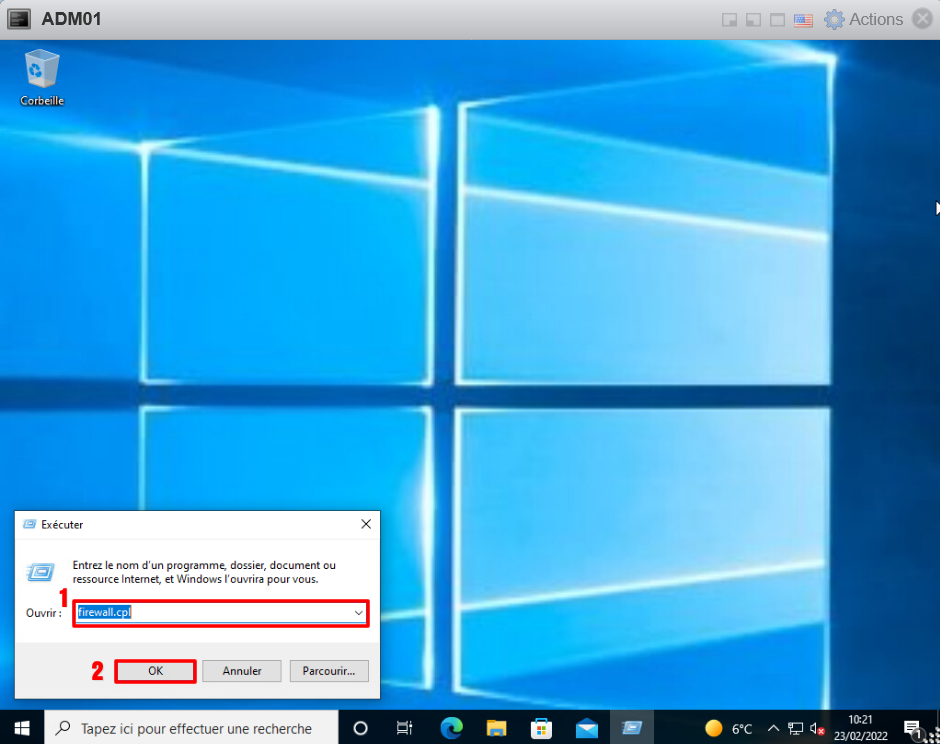
Task: Expand the Ouvrir combo box dropdown arrow
Action: click(358, 613)
